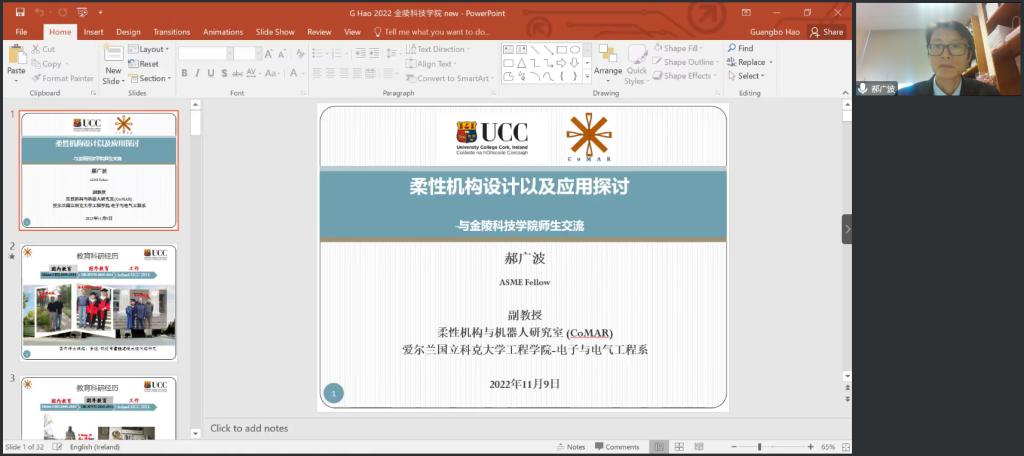1024x456 pixels.
Task: Click the Paste clipboard icon
Action: click(x=16, y=60)
